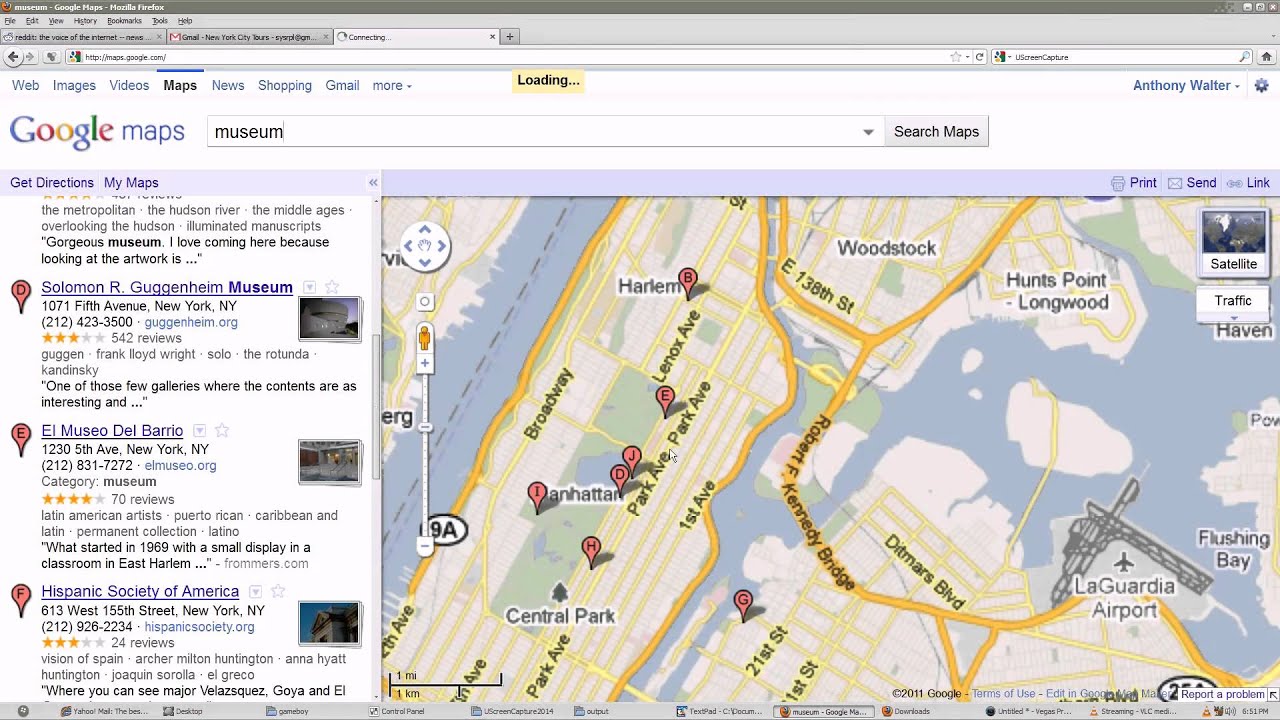Click map marker I near Manhattan label

click(x=538, y=495)
